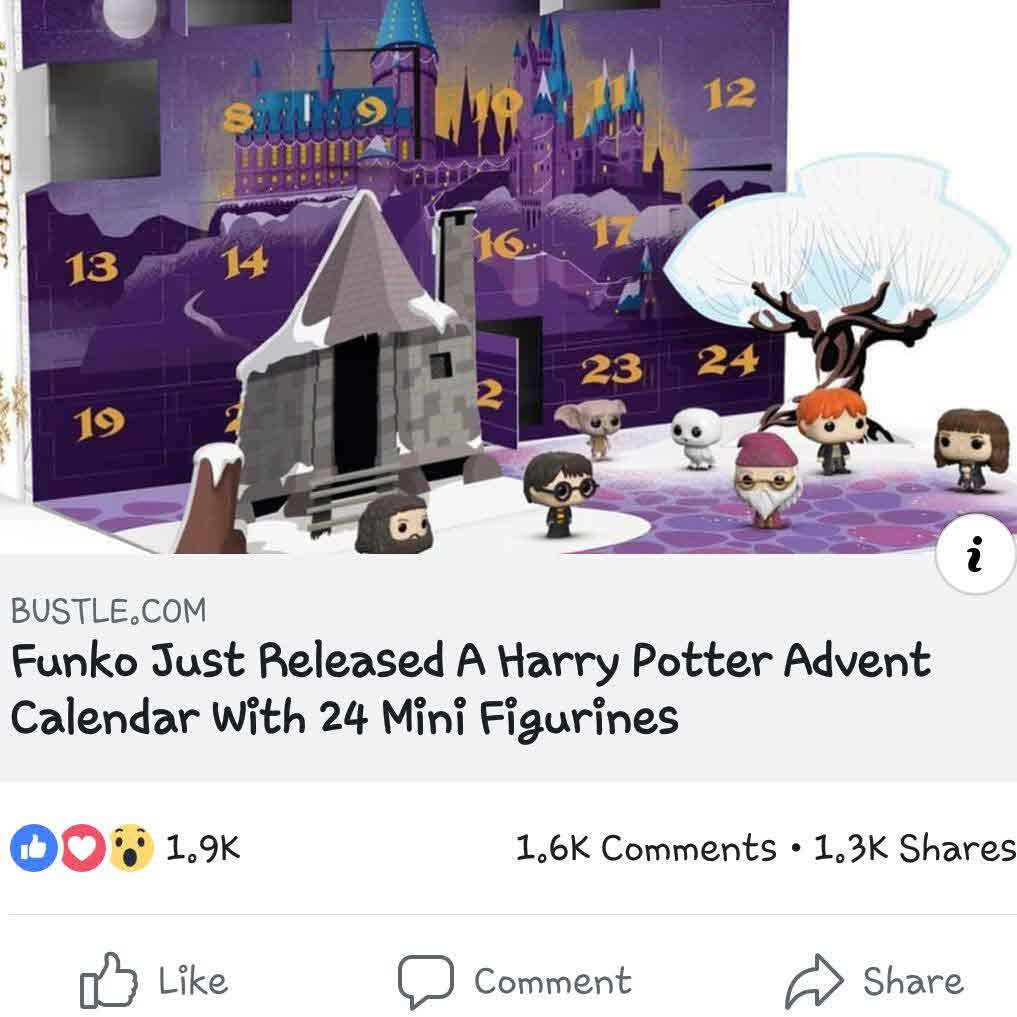The image size is (1017, 1017).
Task: Open the 1.3K Shares list
Action: (915, 848)
